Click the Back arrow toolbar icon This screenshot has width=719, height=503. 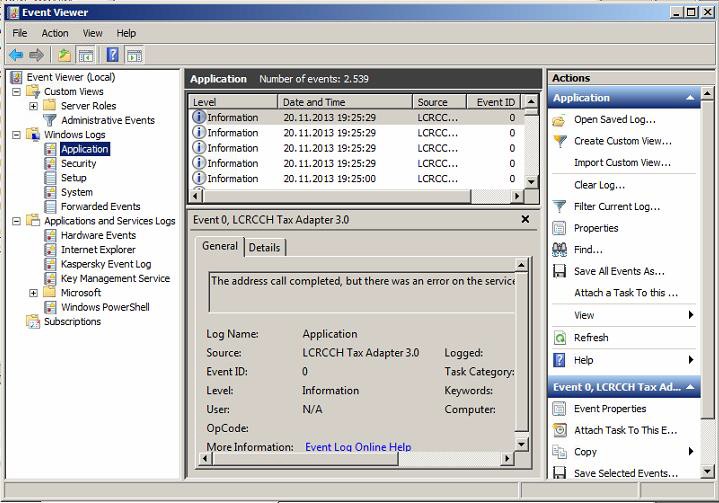[16, 55]
